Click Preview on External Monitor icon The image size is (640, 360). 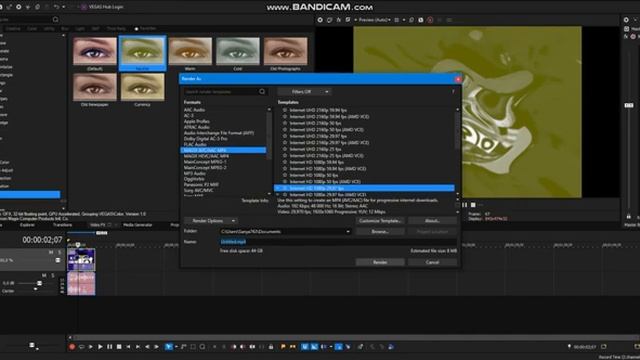329,20
